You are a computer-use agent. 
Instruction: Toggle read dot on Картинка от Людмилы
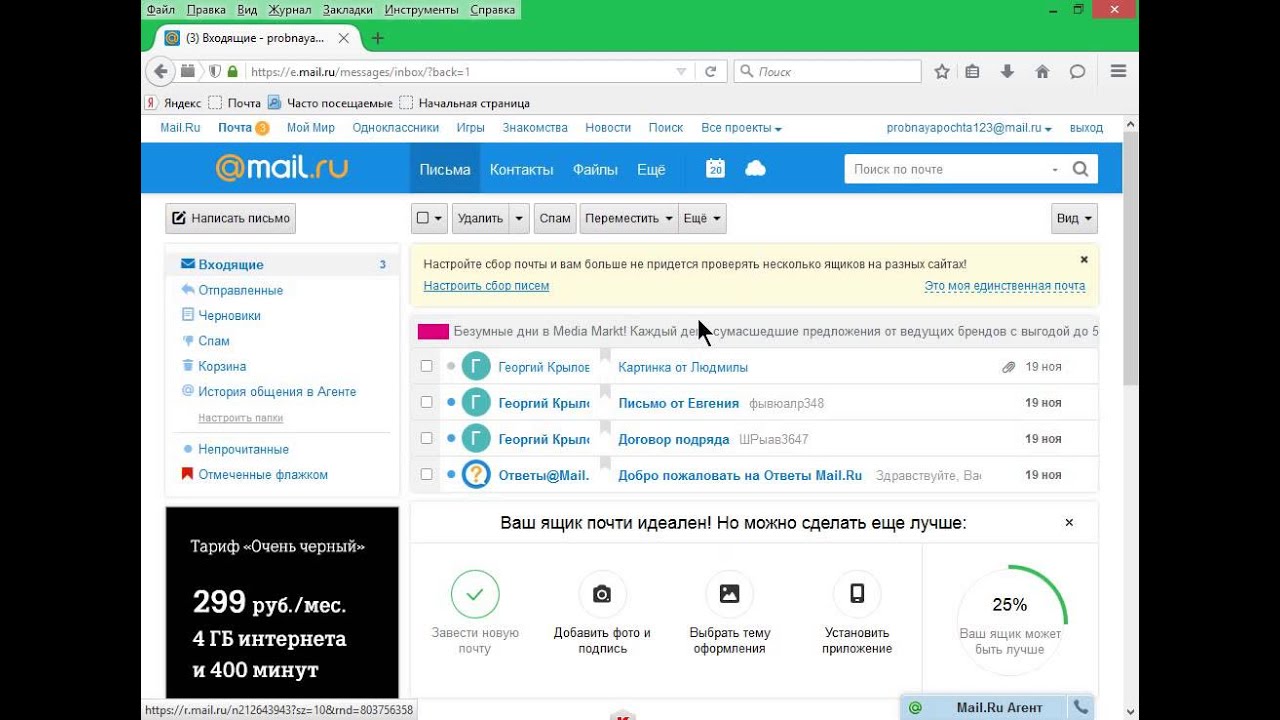[451, 367]
